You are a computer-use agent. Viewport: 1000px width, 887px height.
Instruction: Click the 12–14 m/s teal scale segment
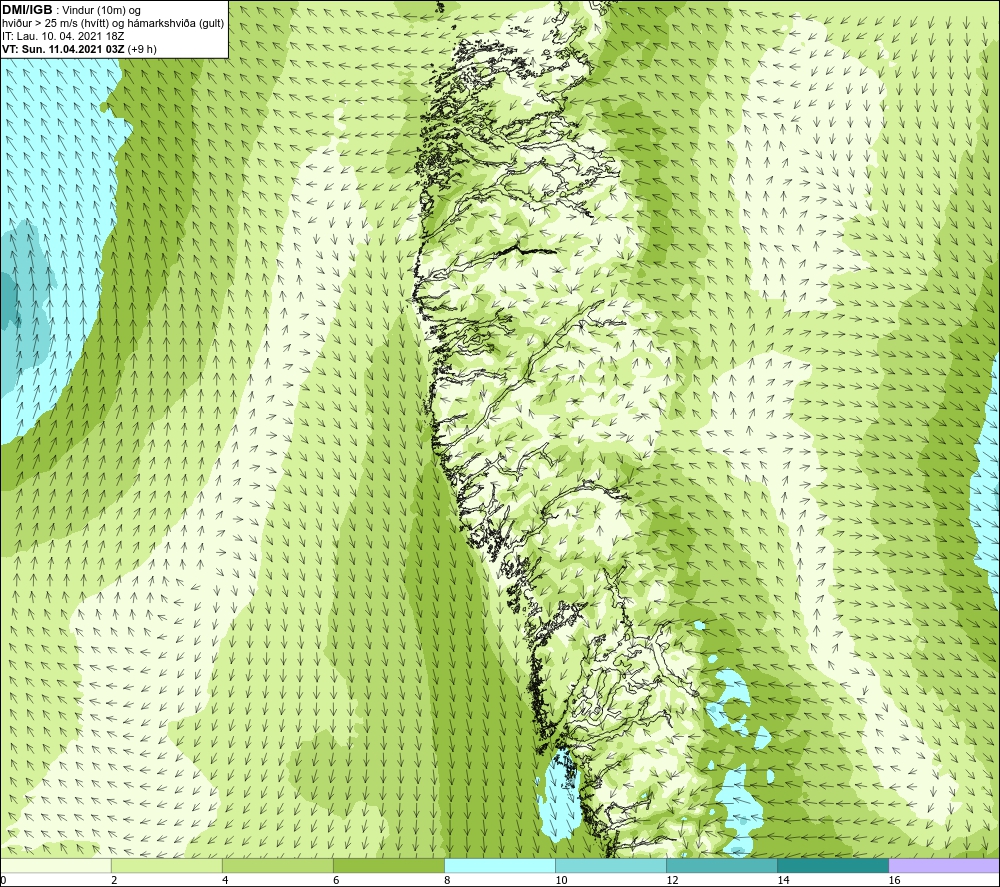click(x=722, y=865)
